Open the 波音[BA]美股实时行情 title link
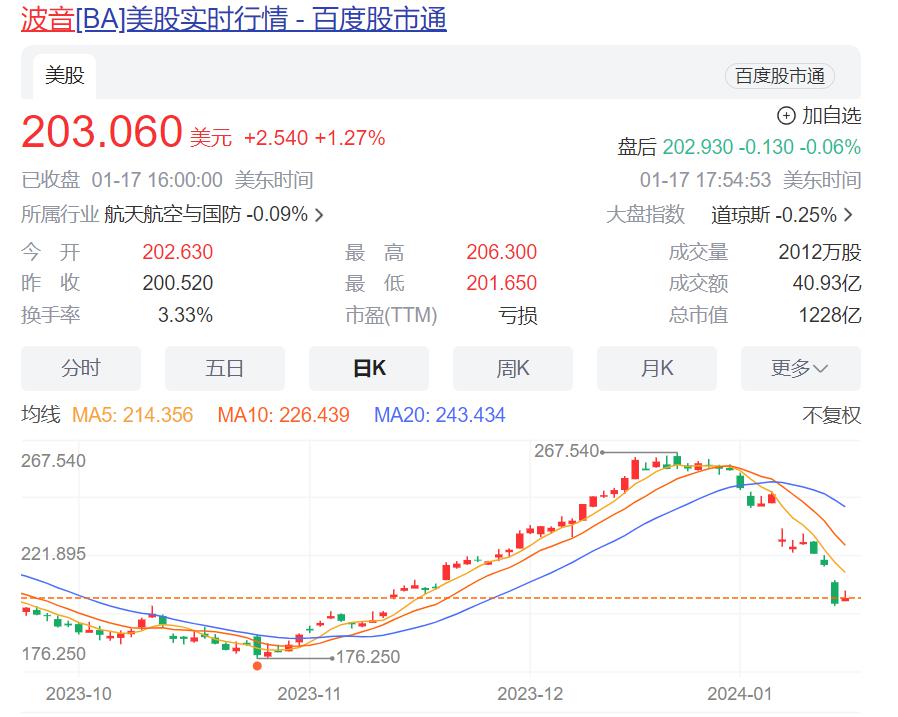Screen dimensions: 898x717 [234, 19]
